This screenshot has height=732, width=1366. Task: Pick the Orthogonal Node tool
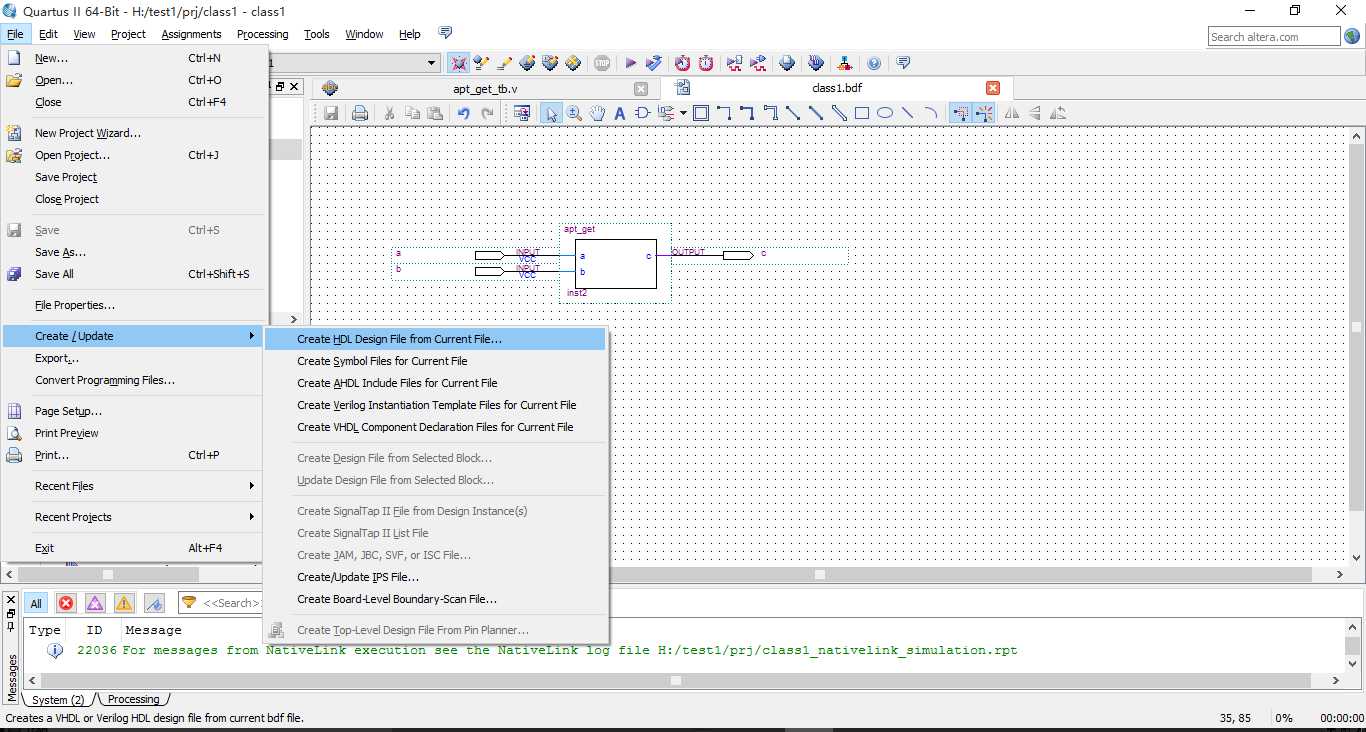(724, 113)
